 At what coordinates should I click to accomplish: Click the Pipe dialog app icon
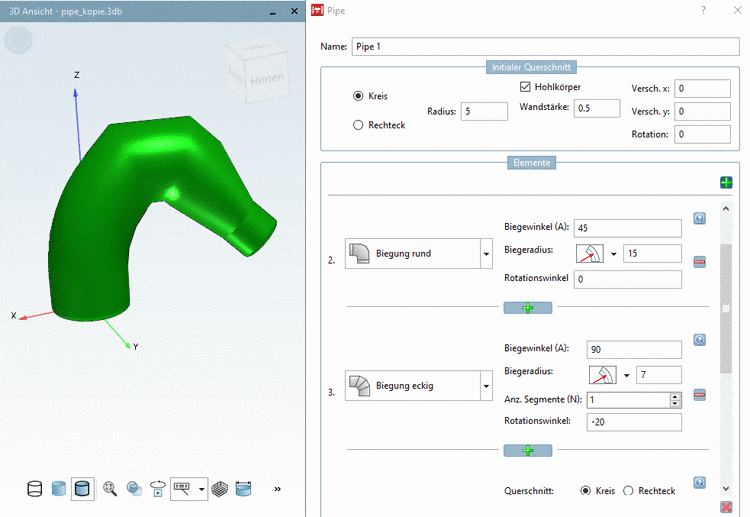317,10
